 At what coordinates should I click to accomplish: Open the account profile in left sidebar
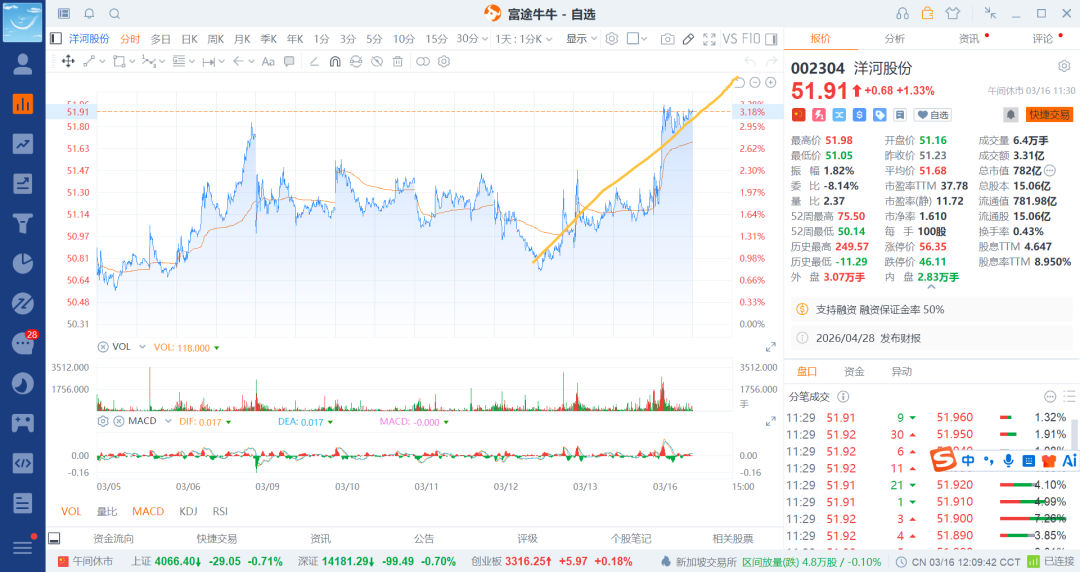click(x=23, y=64)
